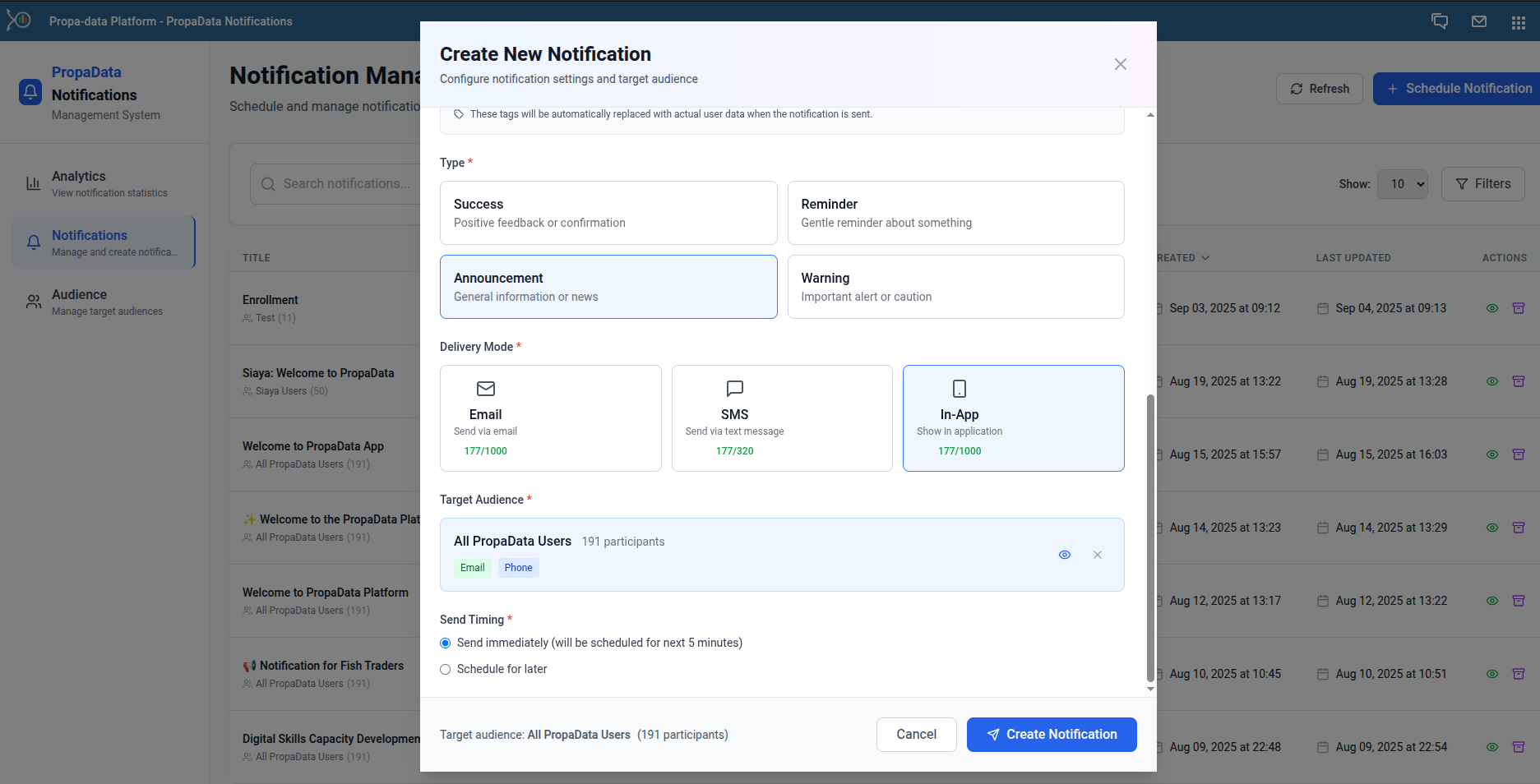Select the Send immediately radio button

point(445,643)
